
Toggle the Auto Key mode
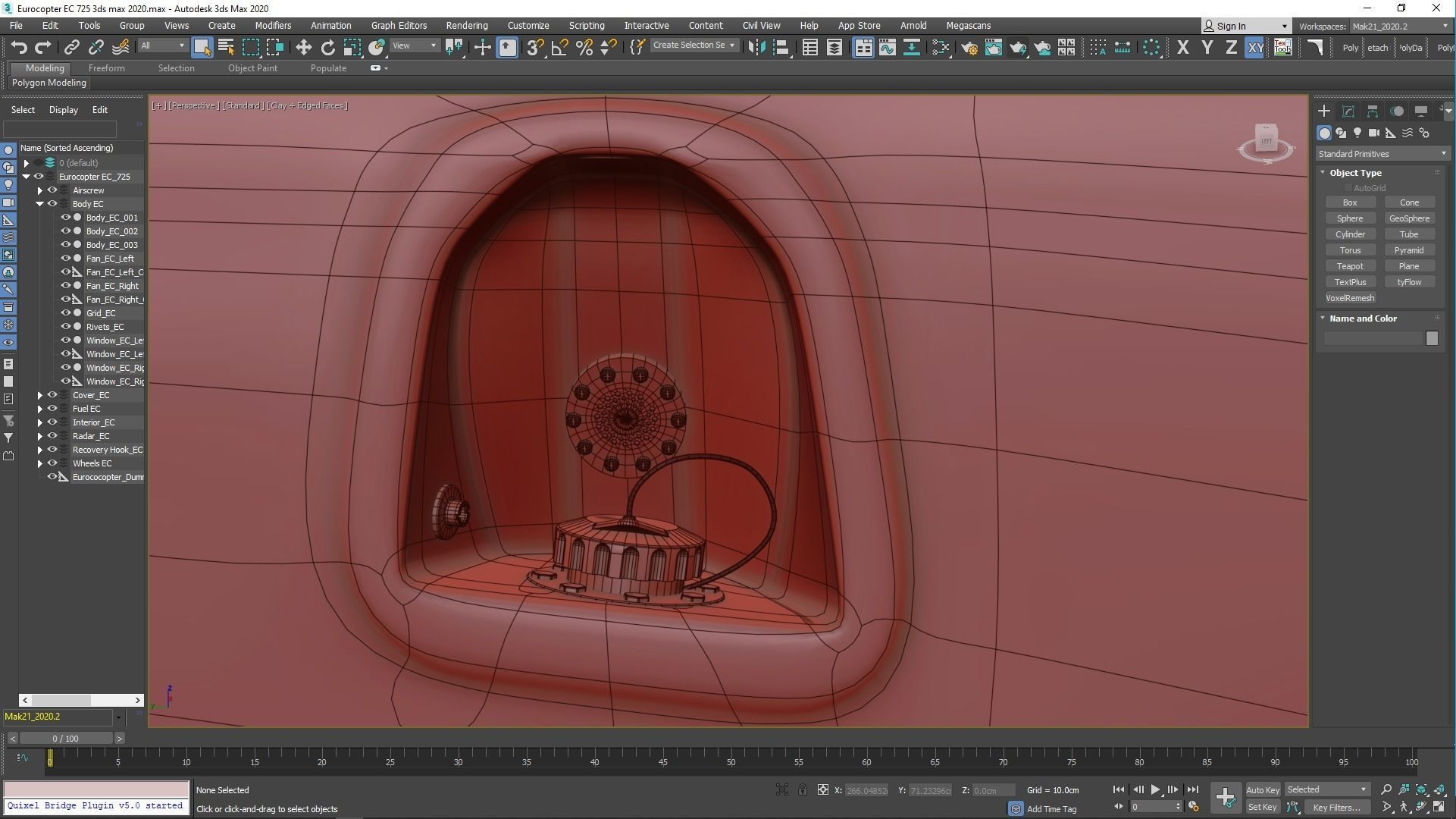click(1262, 789)
